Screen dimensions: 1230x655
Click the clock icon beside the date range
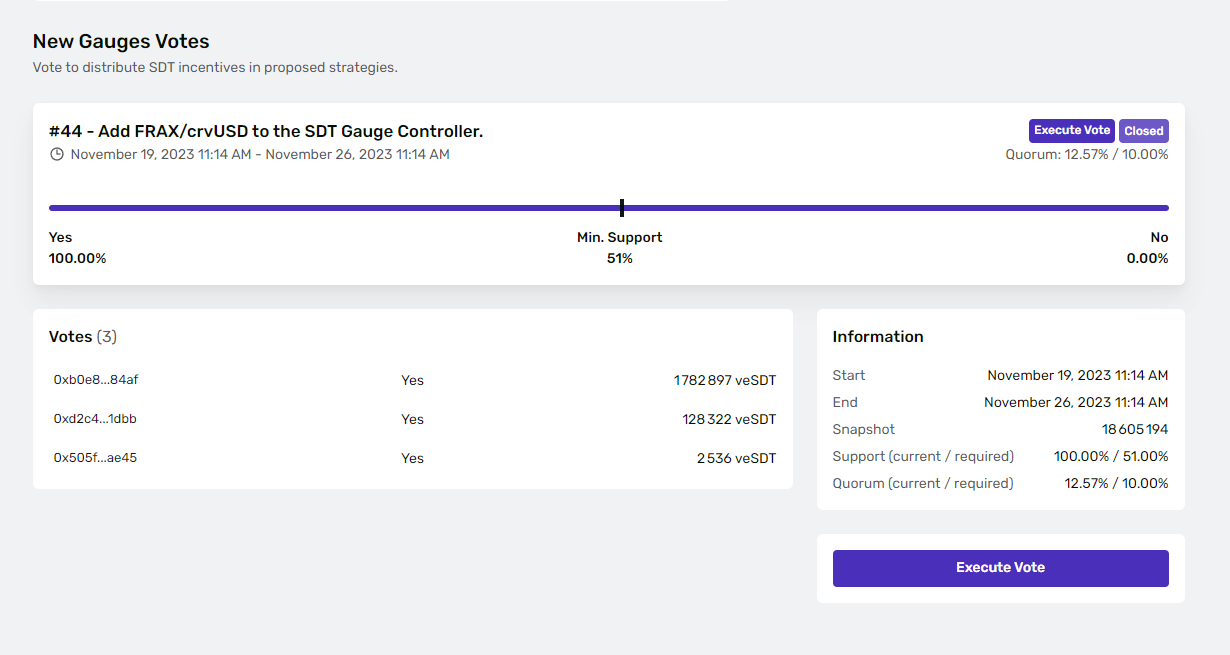point(57,154)
